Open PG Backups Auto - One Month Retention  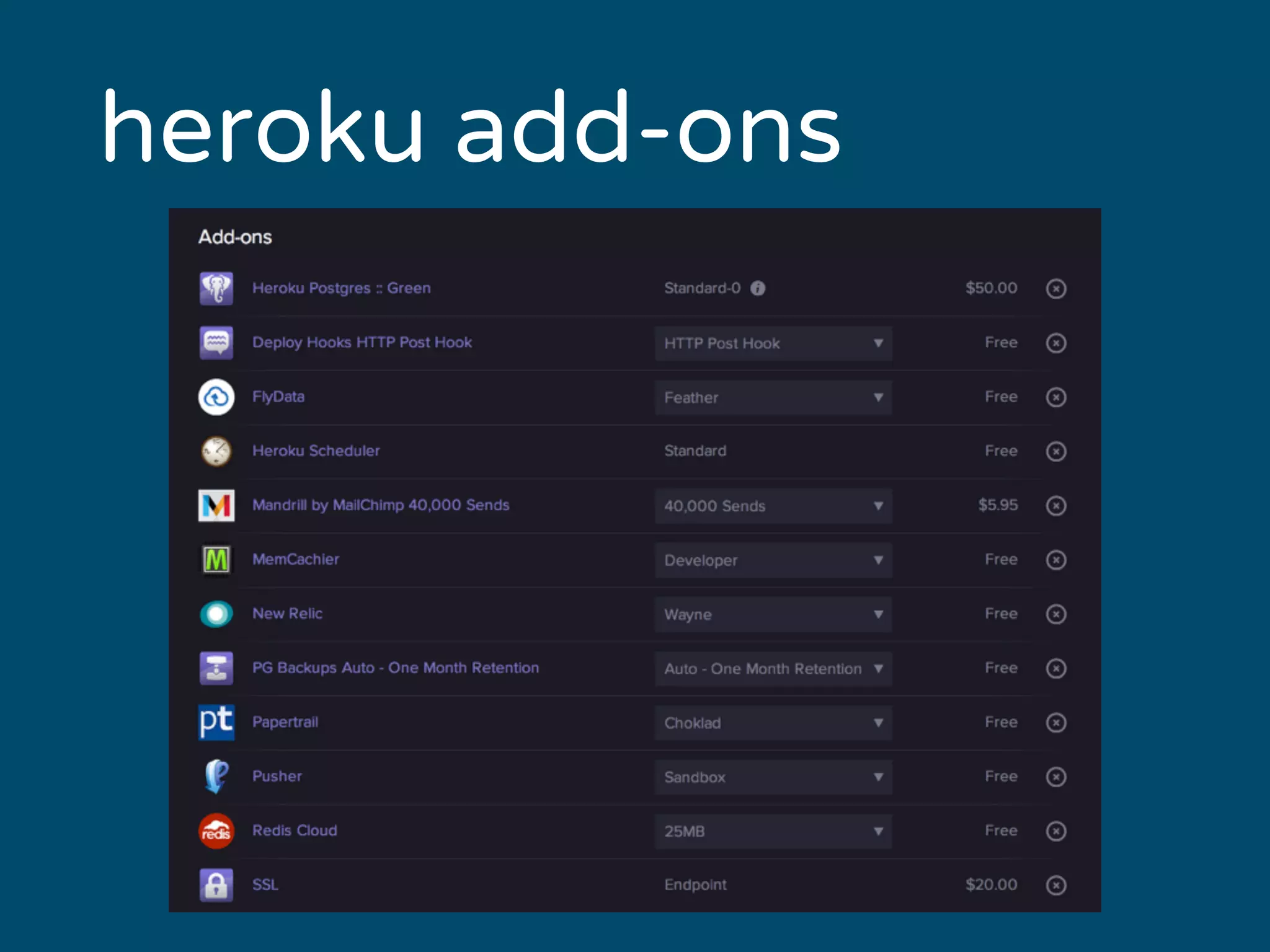(x=396, y=668)
